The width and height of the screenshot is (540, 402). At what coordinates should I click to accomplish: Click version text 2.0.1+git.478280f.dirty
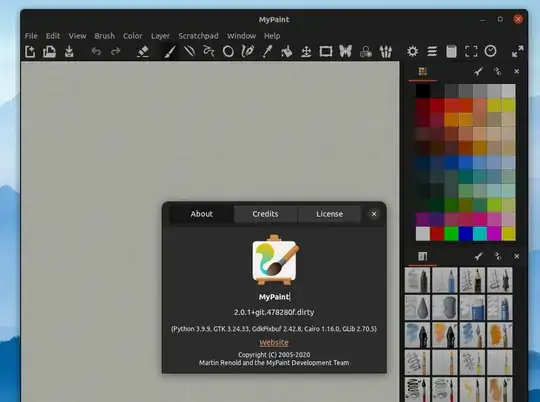274,312
